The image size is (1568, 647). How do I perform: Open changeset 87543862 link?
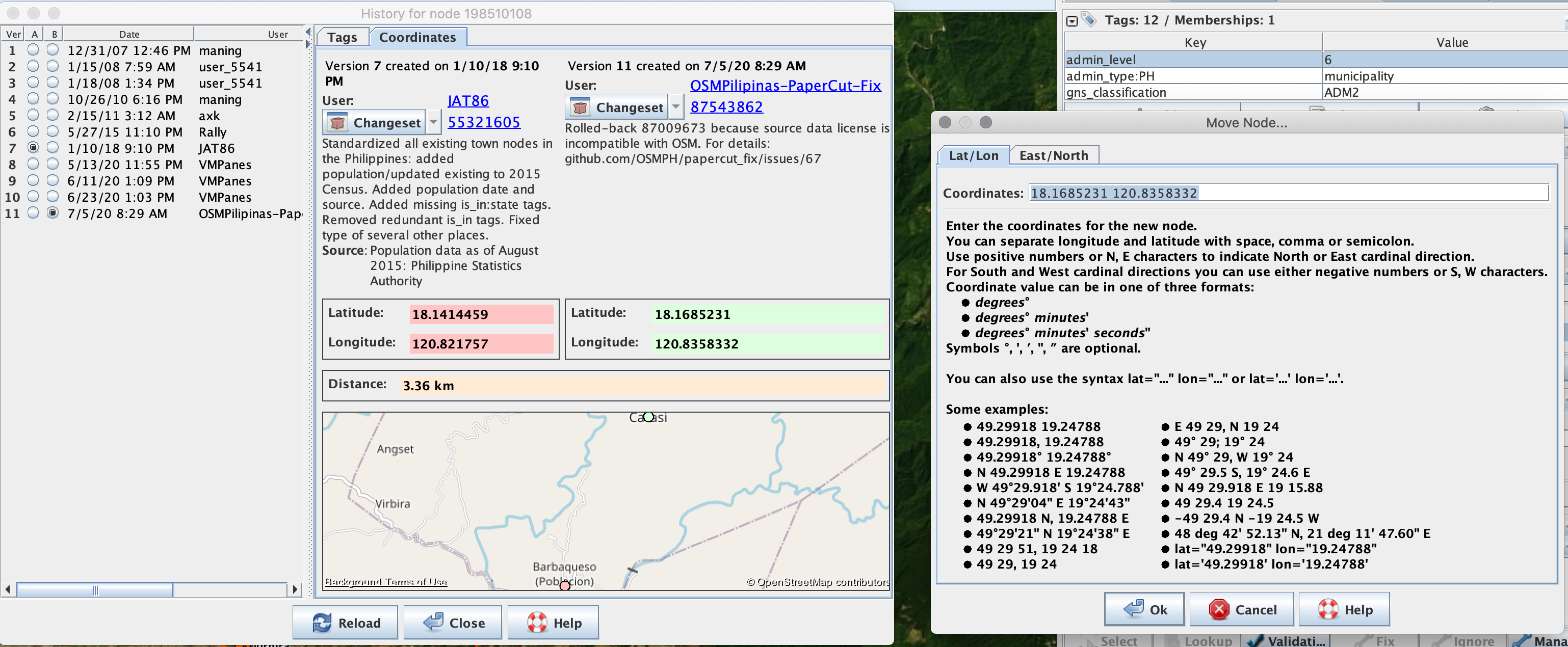click(x=726, y=106)
